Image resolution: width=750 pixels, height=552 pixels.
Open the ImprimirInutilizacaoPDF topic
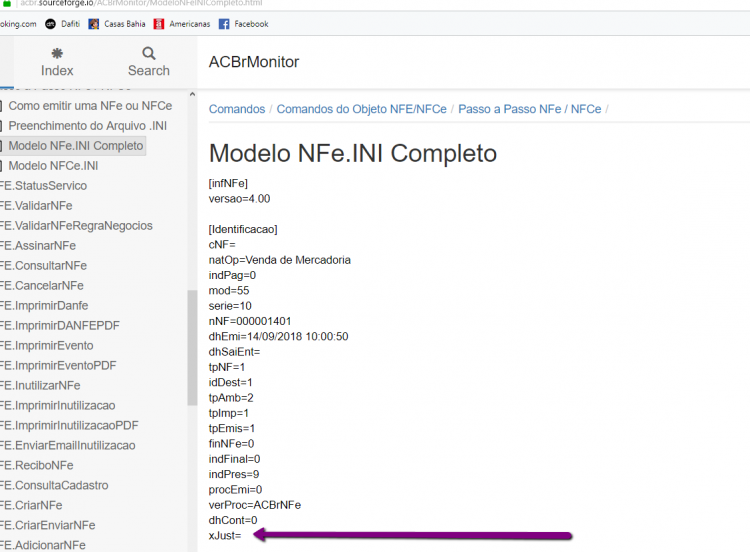[x=69, y=426]
